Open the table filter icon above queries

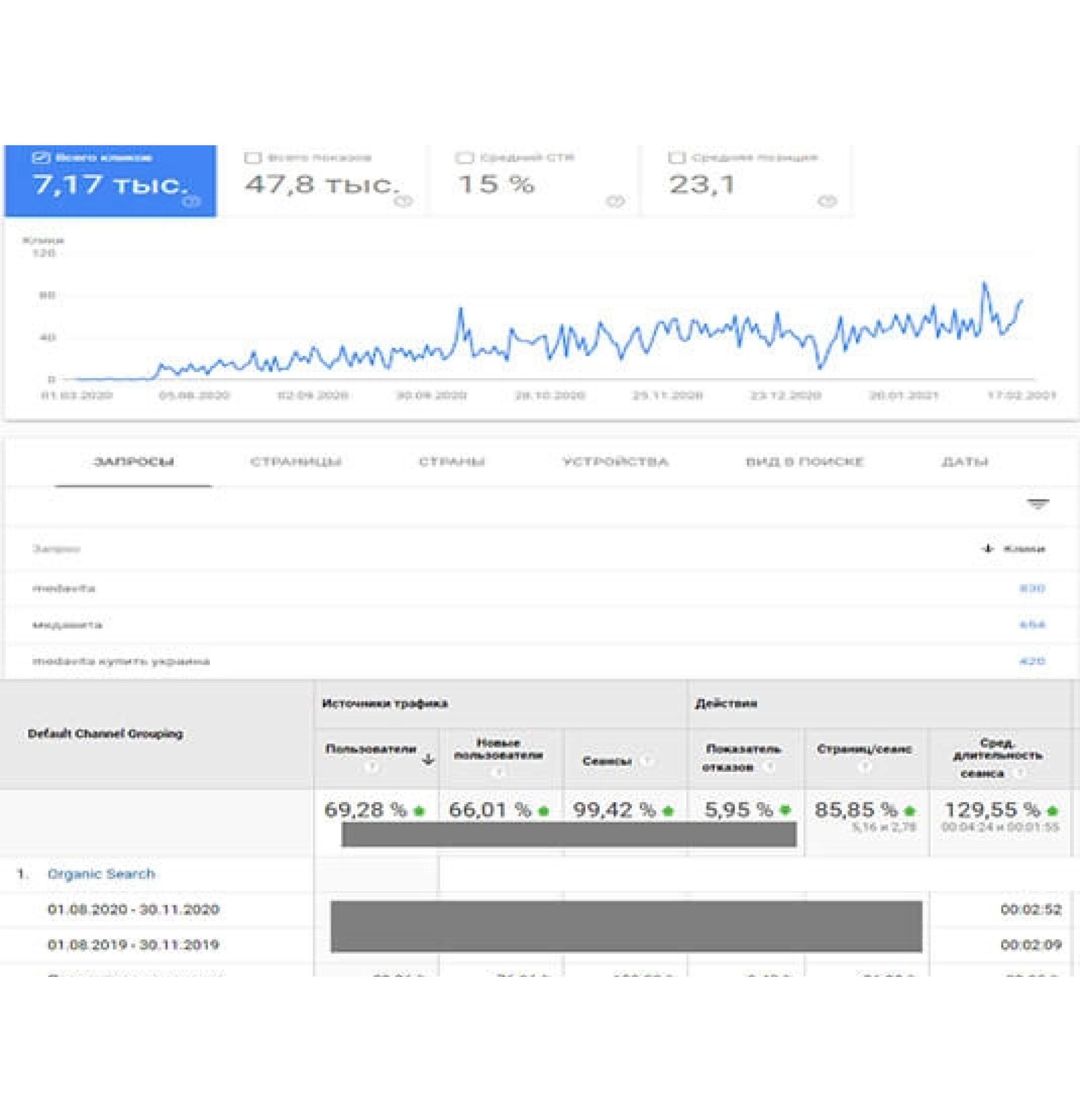coord(1037,504)
